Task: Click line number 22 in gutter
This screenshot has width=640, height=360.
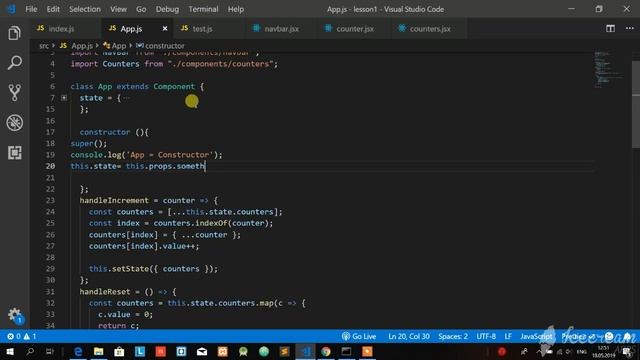Action: click(x=50, y=189)
